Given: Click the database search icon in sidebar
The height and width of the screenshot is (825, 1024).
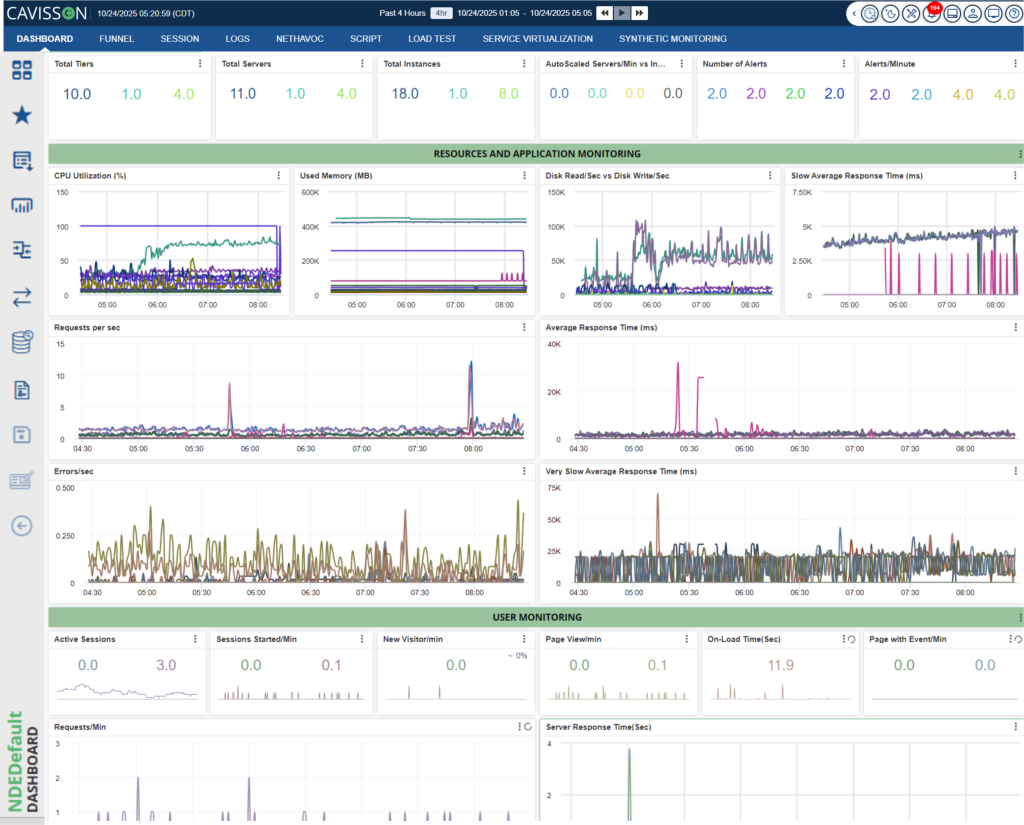Looking at the screenshot, I should click(x=21, y=343).
